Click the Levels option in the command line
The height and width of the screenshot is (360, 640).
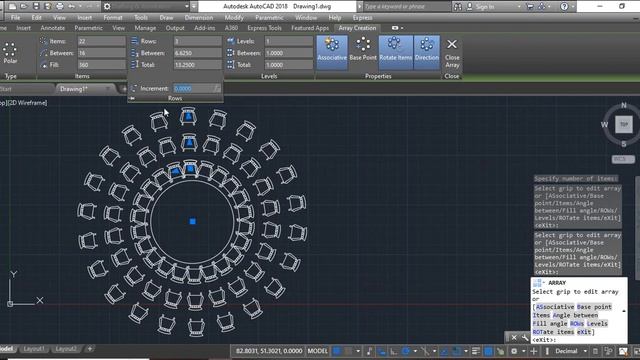point(597,324)
